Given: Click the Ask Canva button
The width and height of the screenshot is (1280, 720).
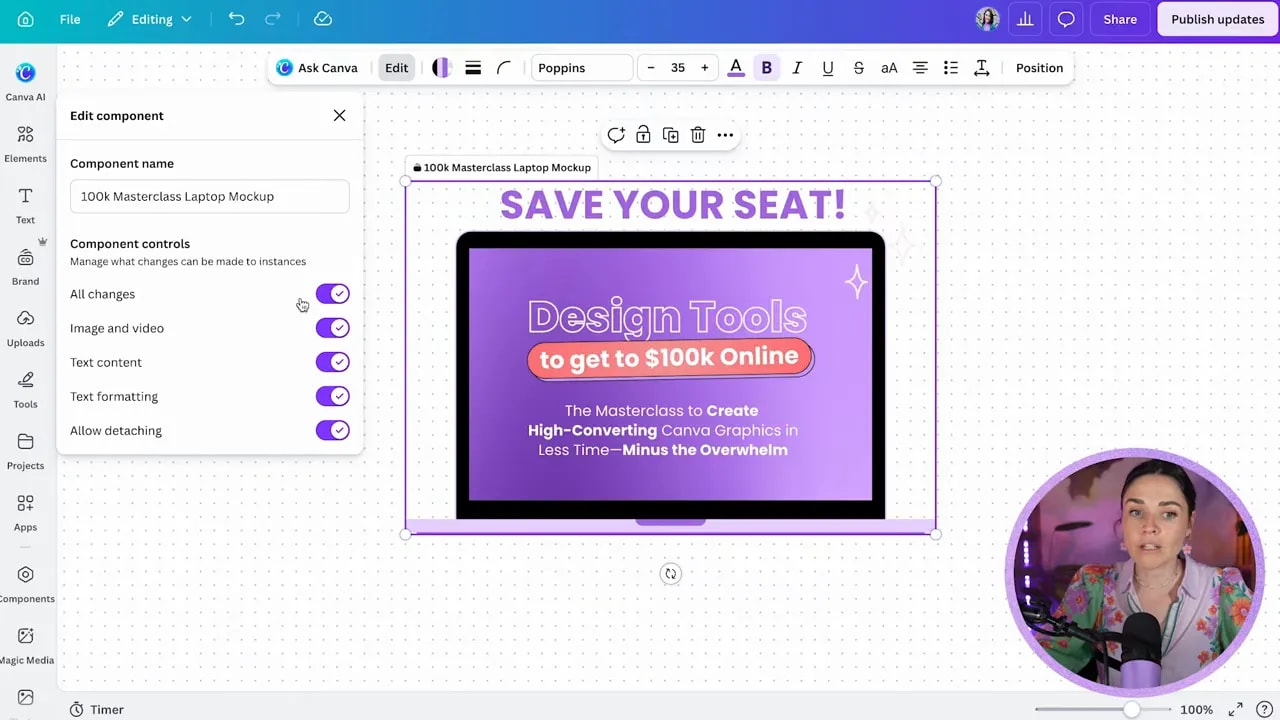Looking at the screenshot, I should tap(316, 68).
